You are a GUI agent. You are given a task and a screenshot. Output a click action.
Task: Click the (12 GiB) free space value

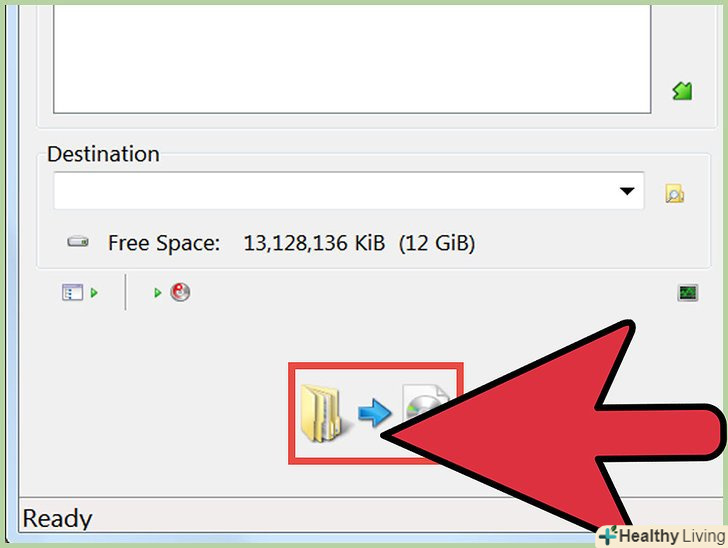(437, 243)
